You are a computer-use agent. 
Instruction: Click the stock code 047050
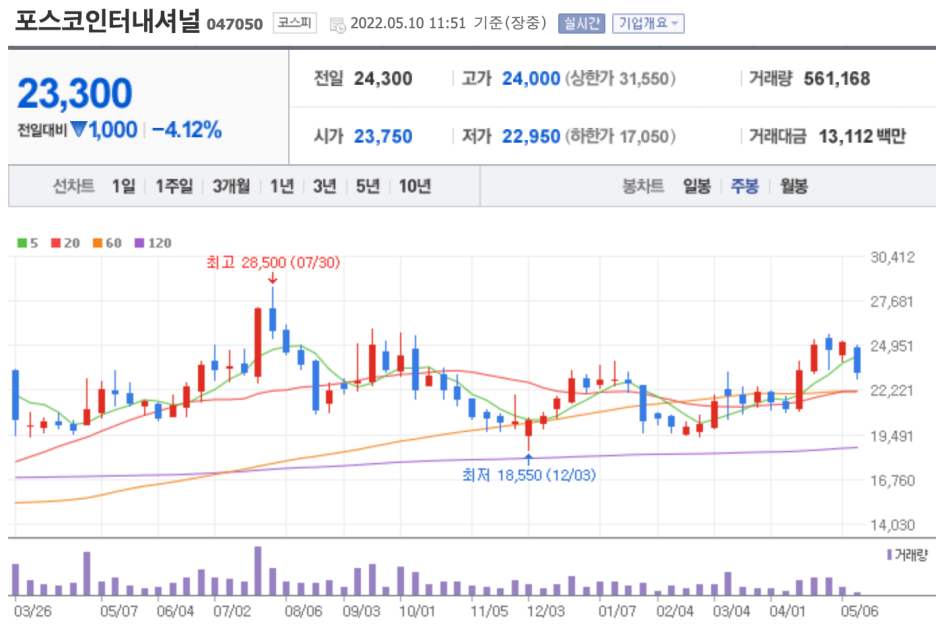pos(235,24)
